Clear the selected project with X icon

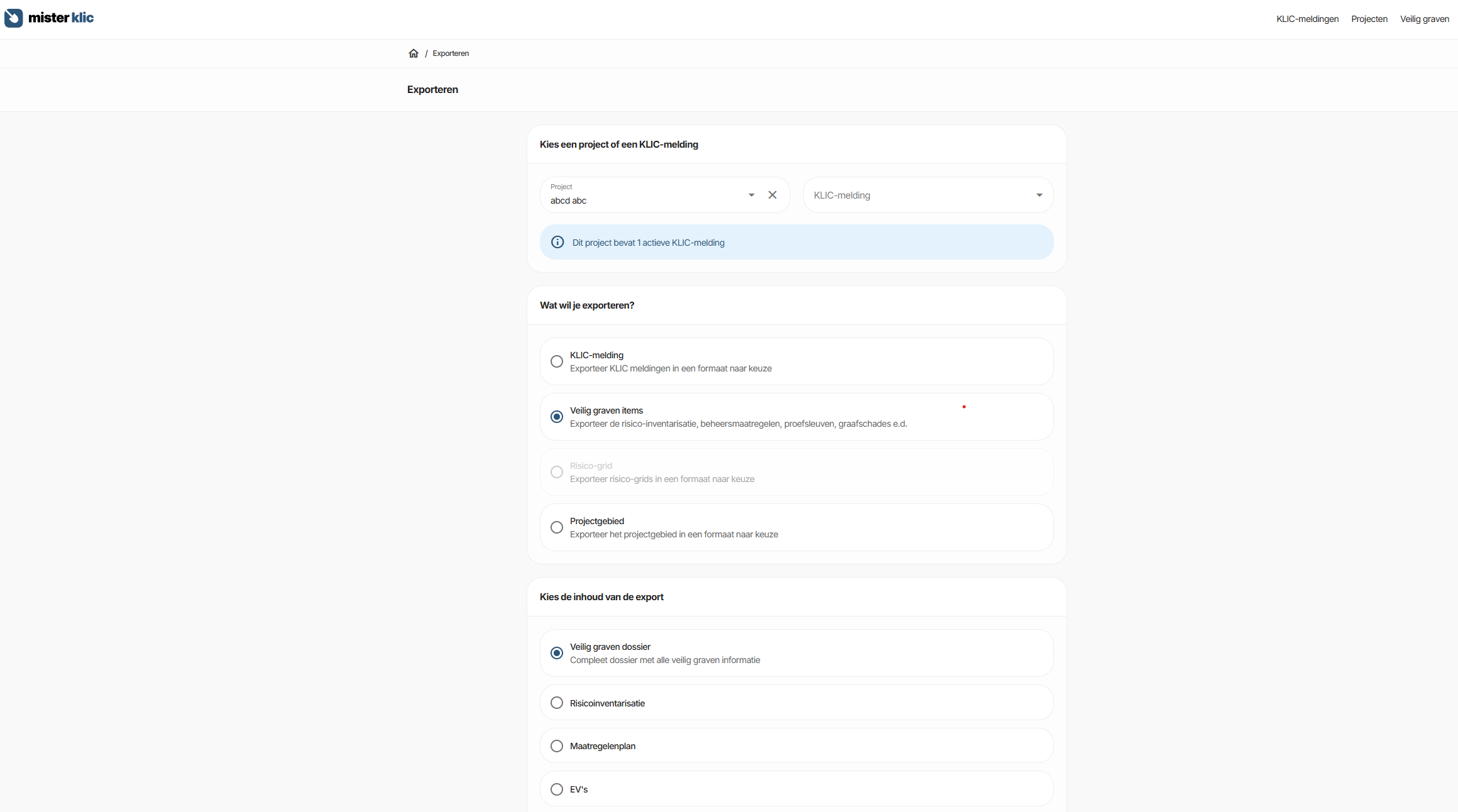[772, 195]
